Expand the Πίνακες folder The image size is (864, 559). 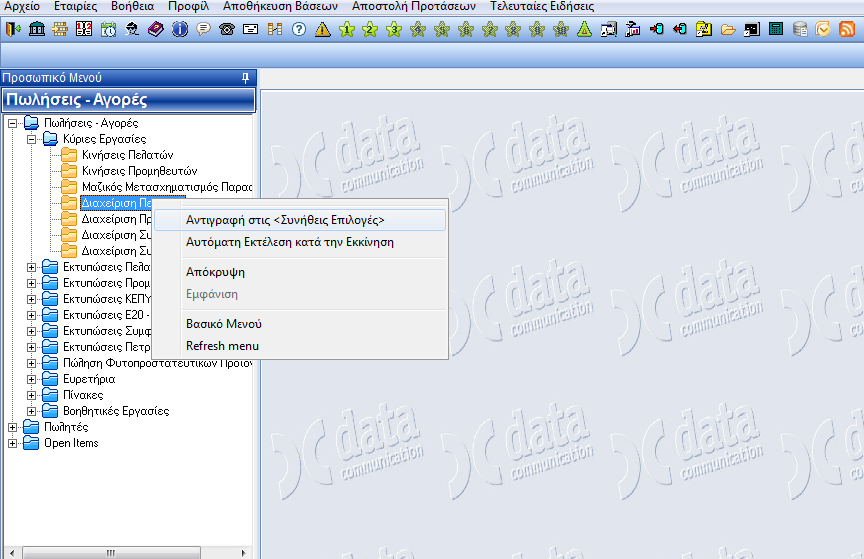click(31, 395)
